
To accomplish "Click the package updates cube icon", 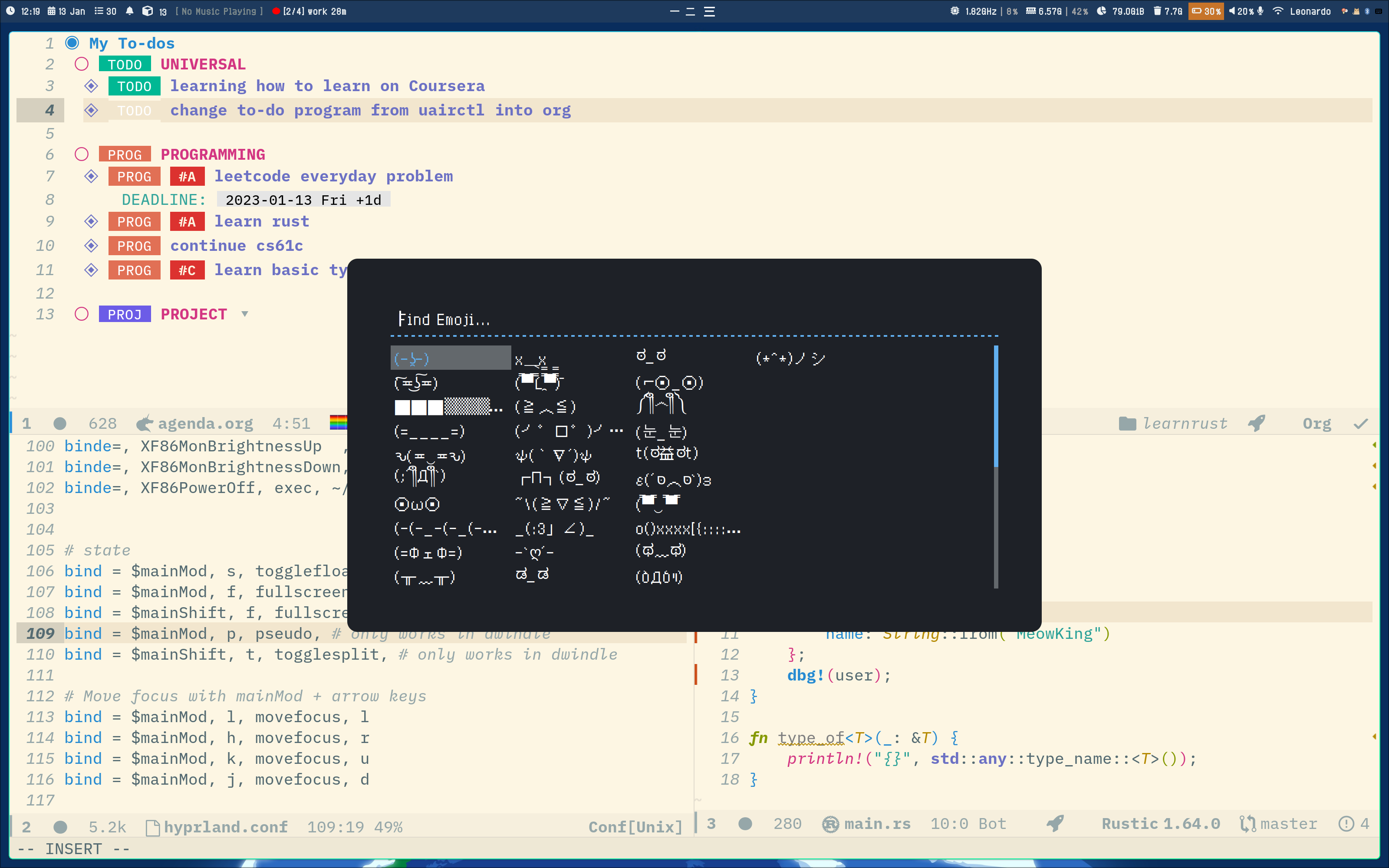I will coord(148,11).
